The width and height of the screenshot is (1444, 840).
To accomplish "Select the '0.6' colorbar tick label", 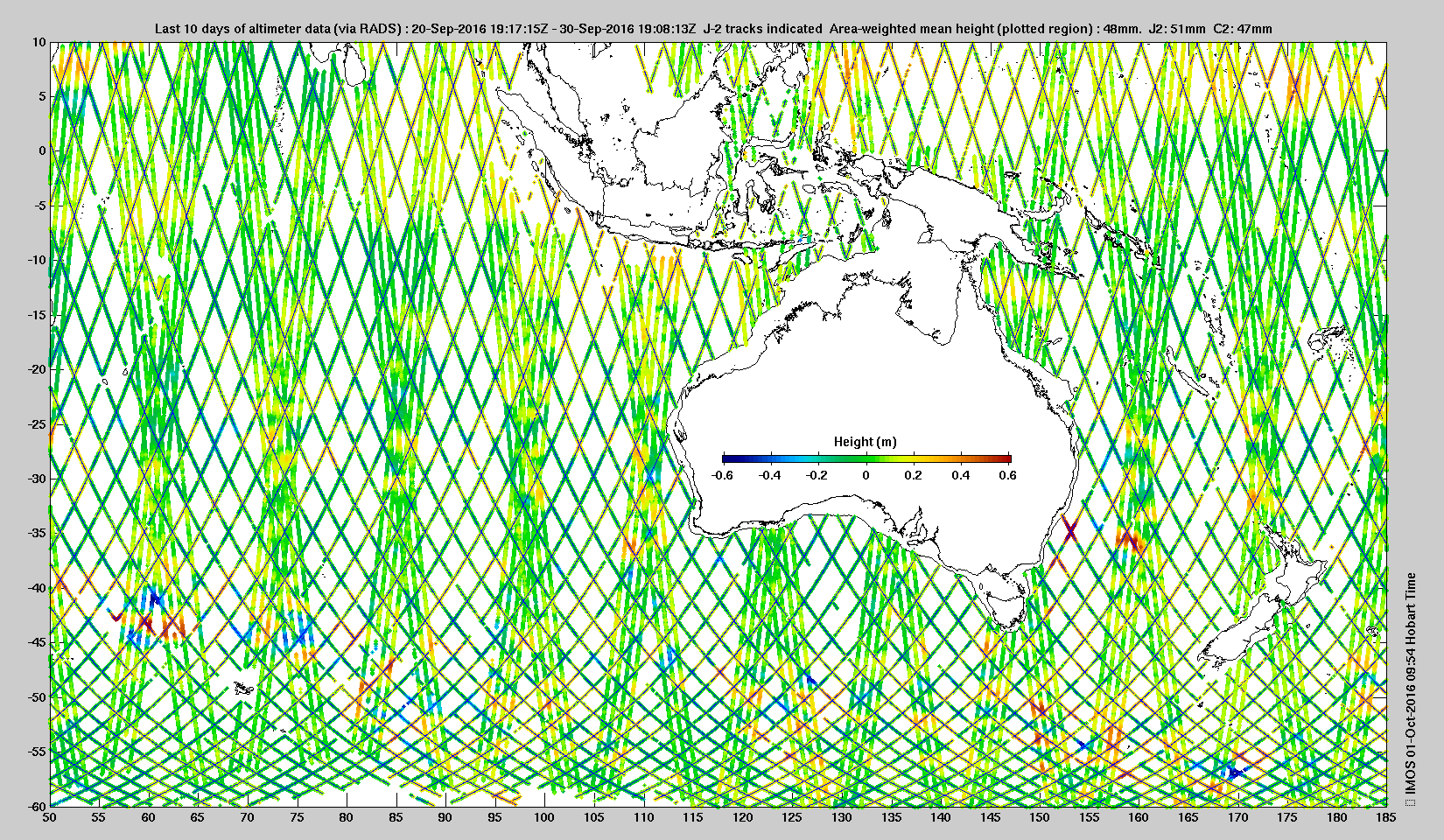I will point(1008,475).
